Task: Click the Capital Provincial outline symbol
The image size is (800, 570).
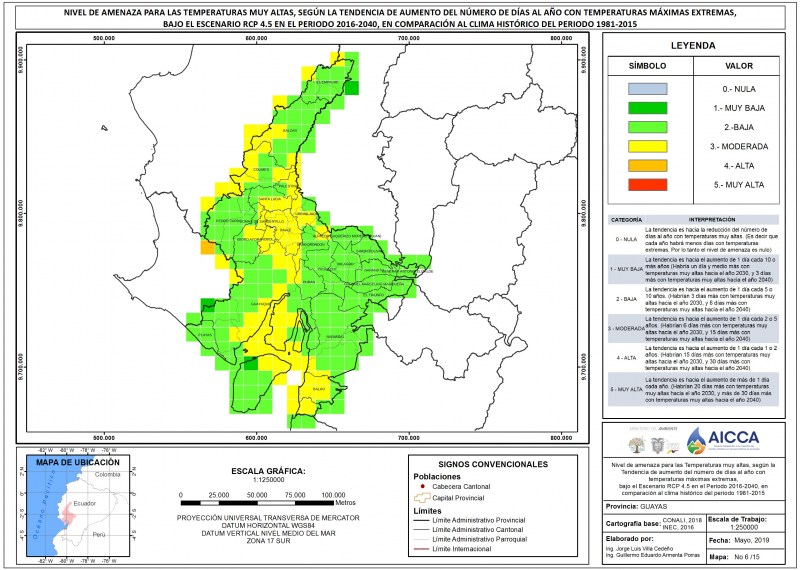Action: click(422, 498)
